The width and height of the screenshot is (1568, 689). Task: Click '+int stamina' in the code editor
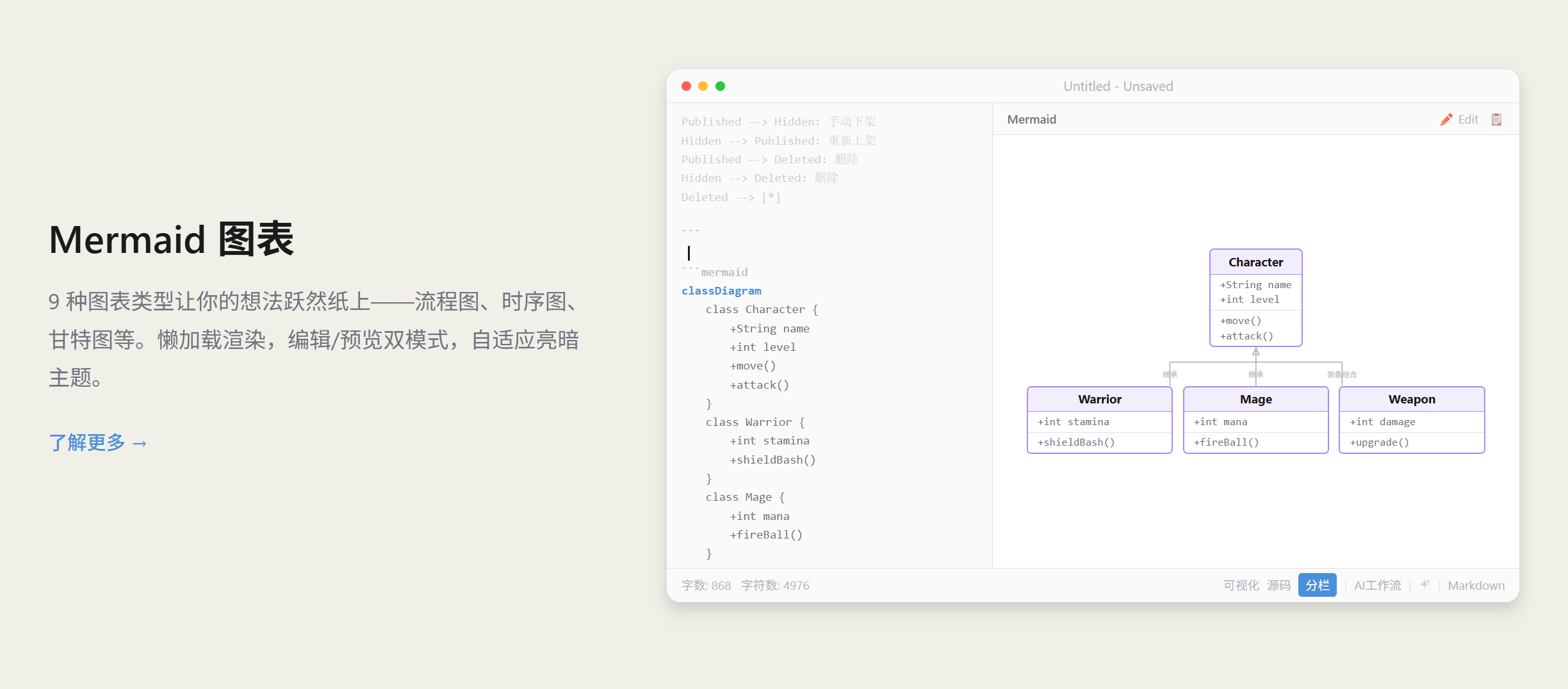point(769,441)
